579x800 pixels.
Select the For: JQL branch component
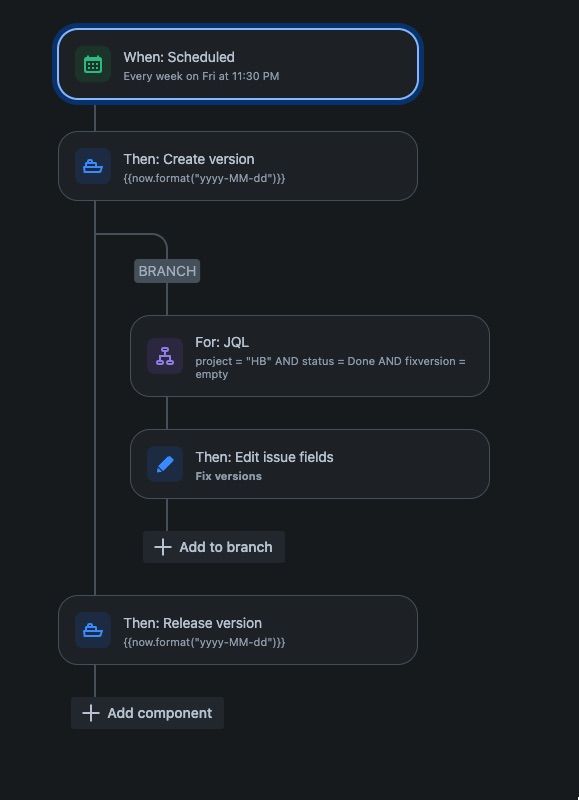(x=310, y=355)
